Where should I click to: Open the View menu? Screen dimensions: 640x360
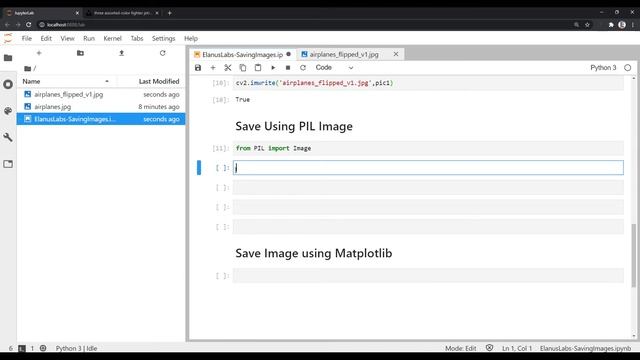(67, 38)
